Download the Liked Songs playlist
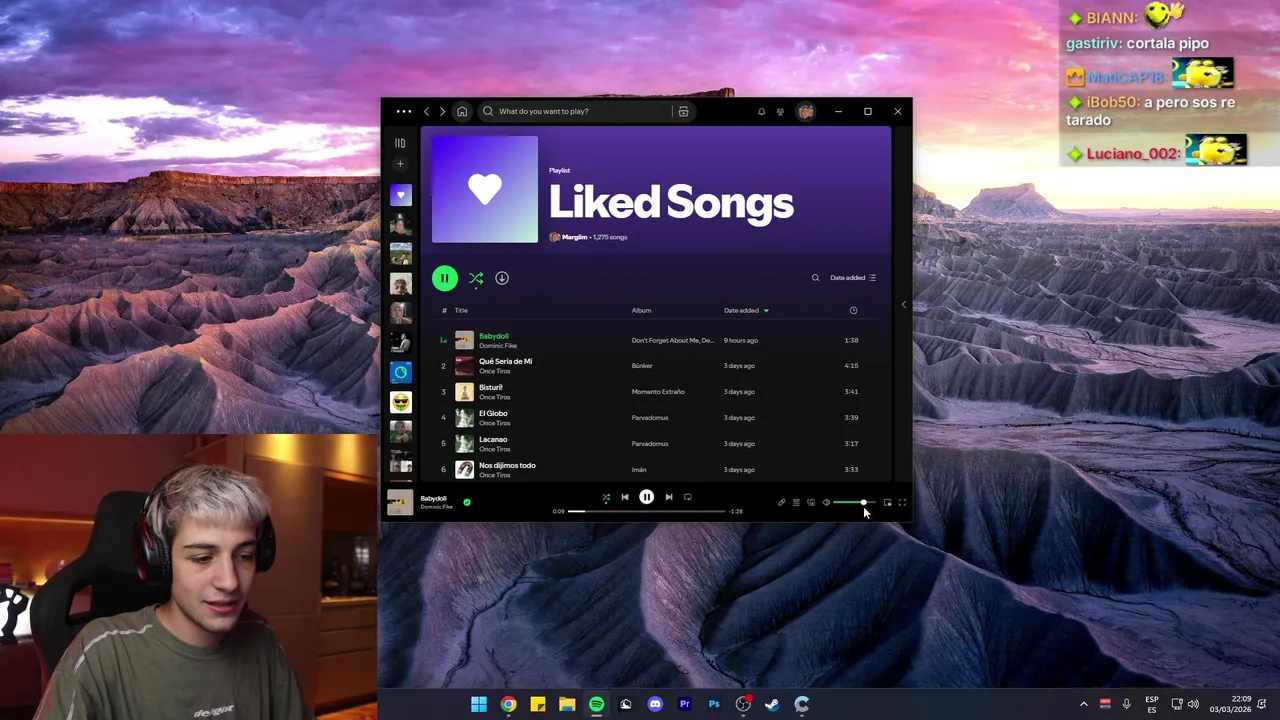This screenshot has height=720, width=1280. (x=502, y=278)
